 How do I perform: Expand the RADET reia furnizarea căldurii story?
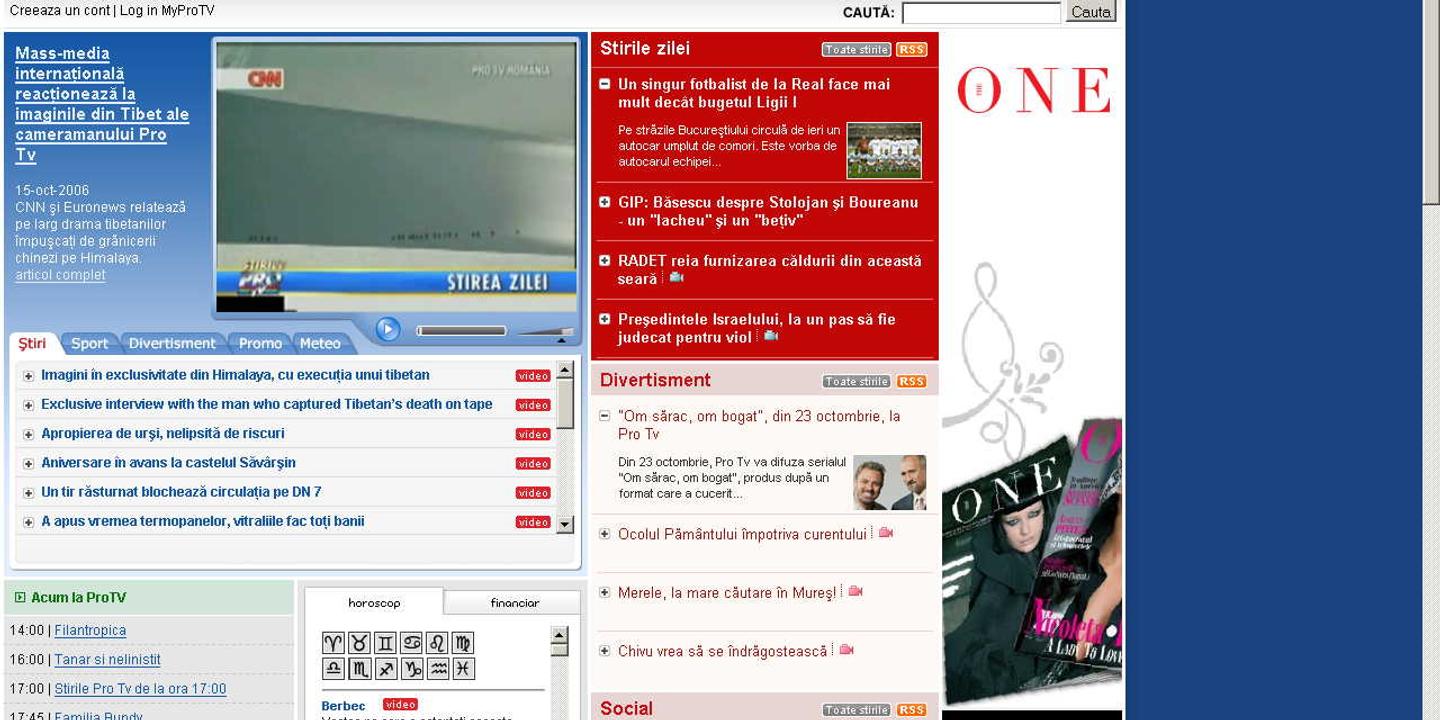(x=604, y=260)
